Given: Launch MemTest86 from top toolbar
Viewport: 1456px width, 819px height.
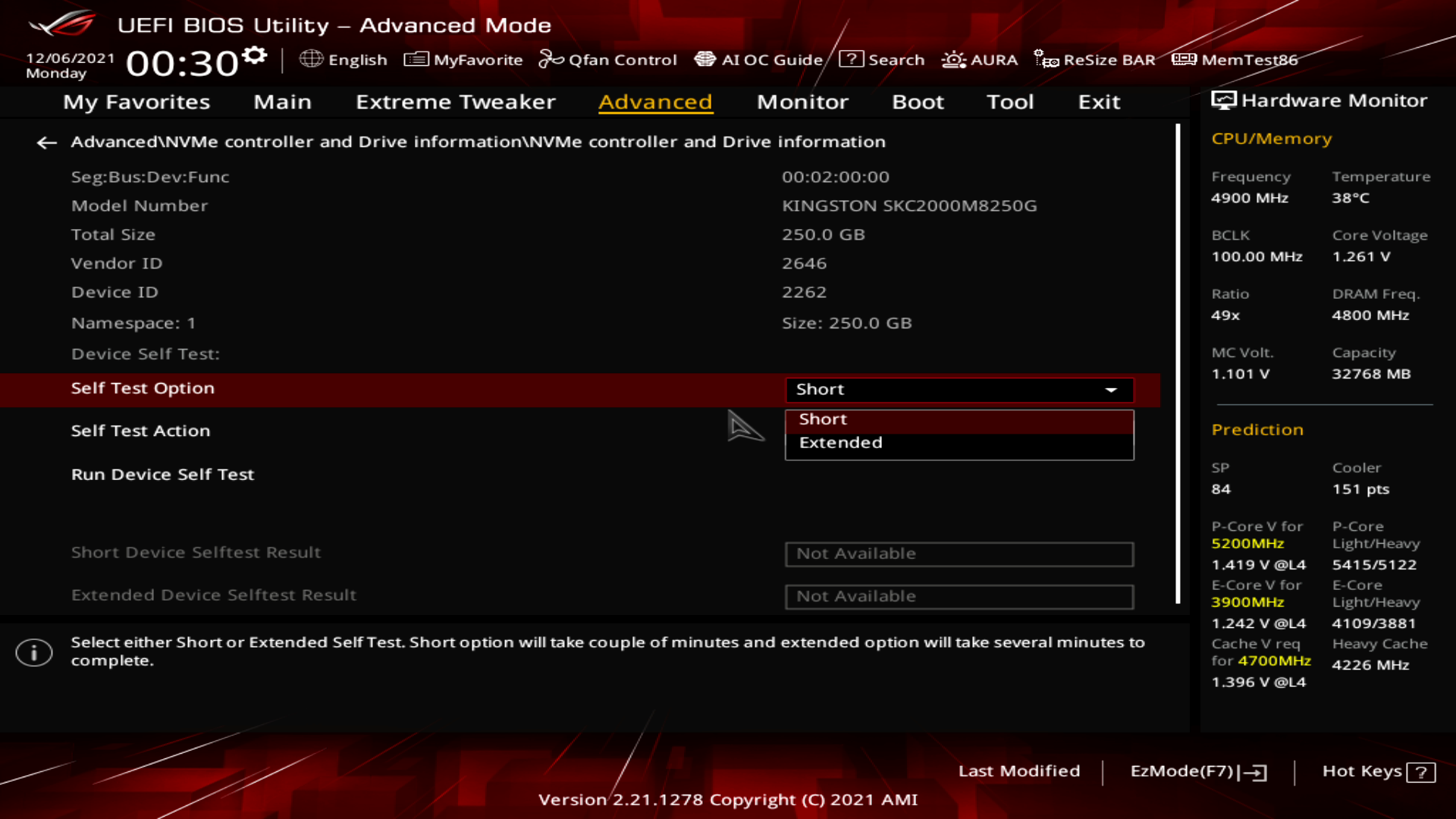Looking at the screenshot, I should point(1235,59).
